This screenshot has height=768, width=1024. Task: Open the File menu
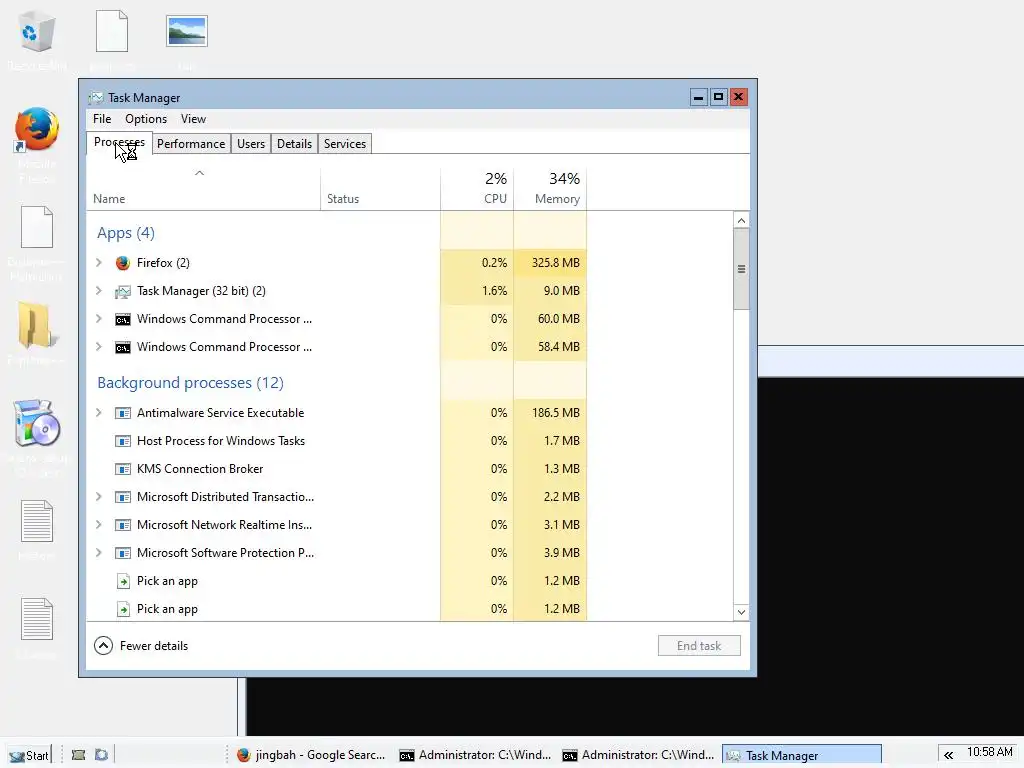(102, 119)
